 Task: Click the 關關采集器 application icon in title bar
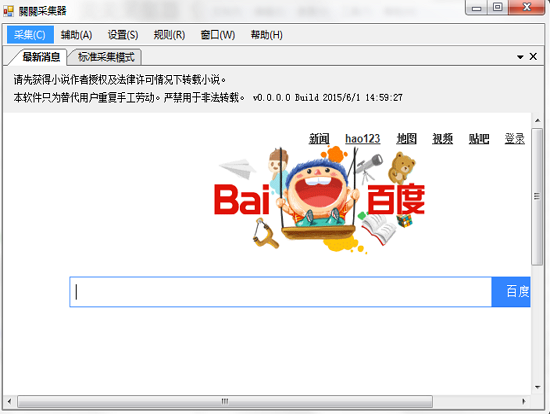tap(8, 11)
